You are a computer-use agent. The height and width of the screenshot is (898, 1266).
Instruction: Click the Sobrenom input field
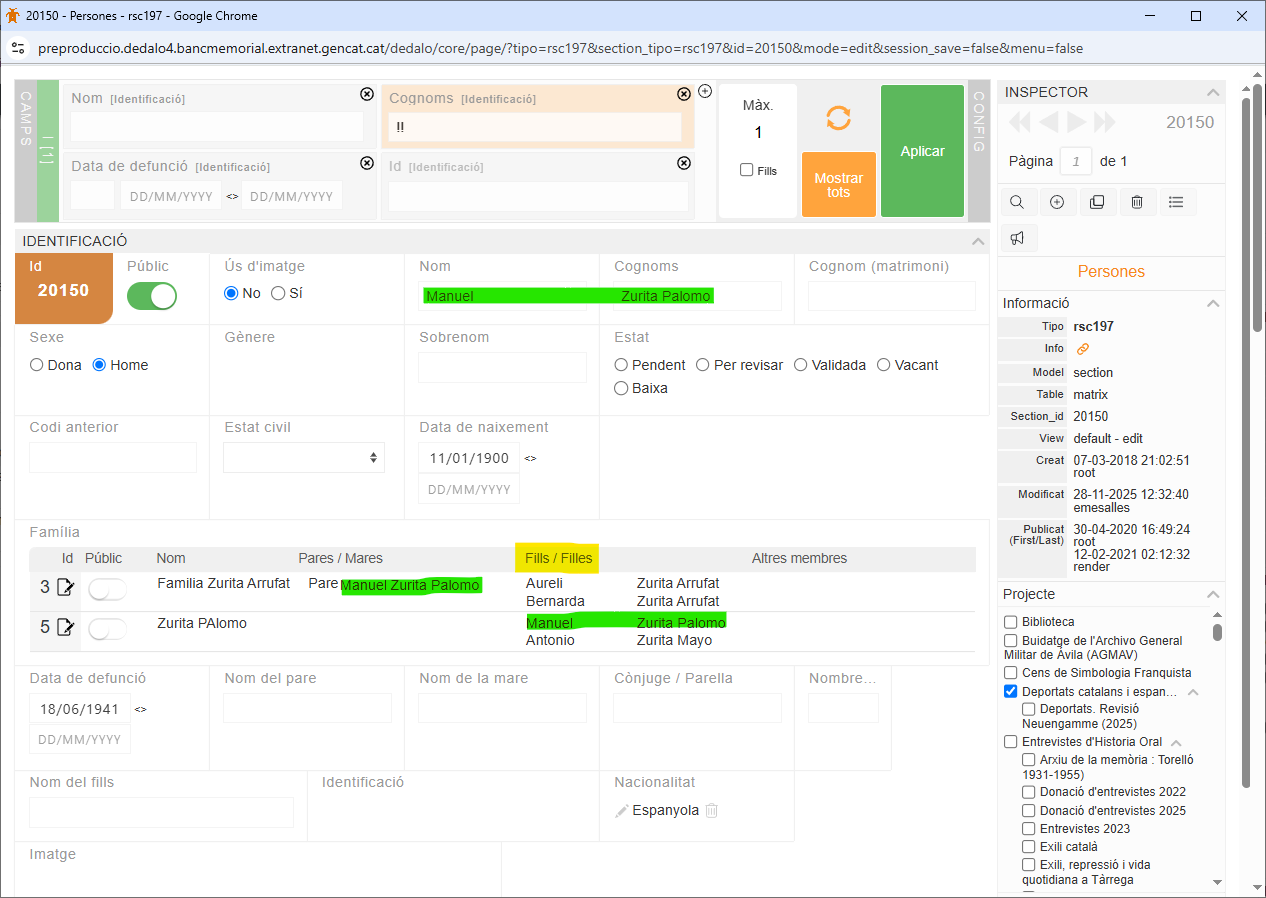click(502, 367)
